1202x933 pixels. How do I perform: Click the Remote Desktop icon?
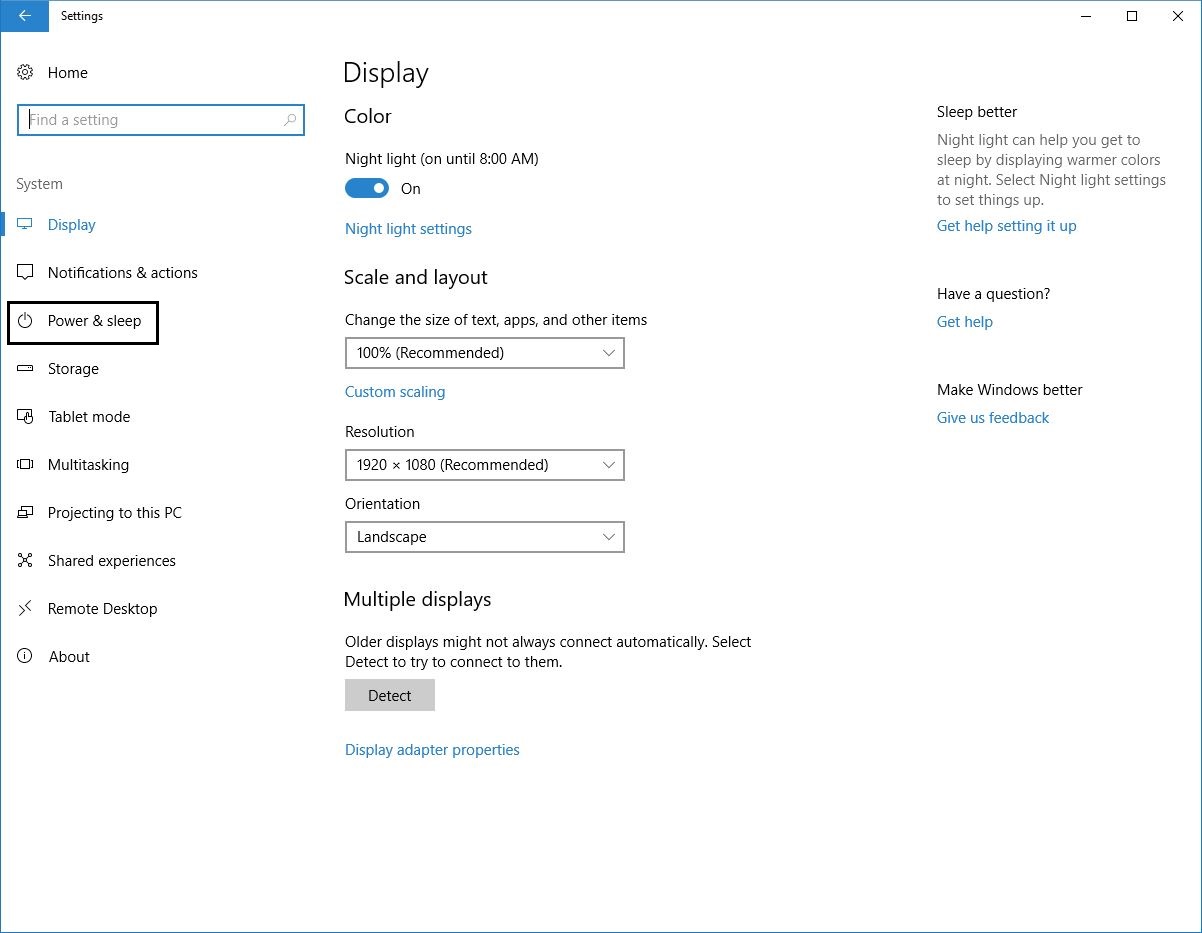(25, 609)
